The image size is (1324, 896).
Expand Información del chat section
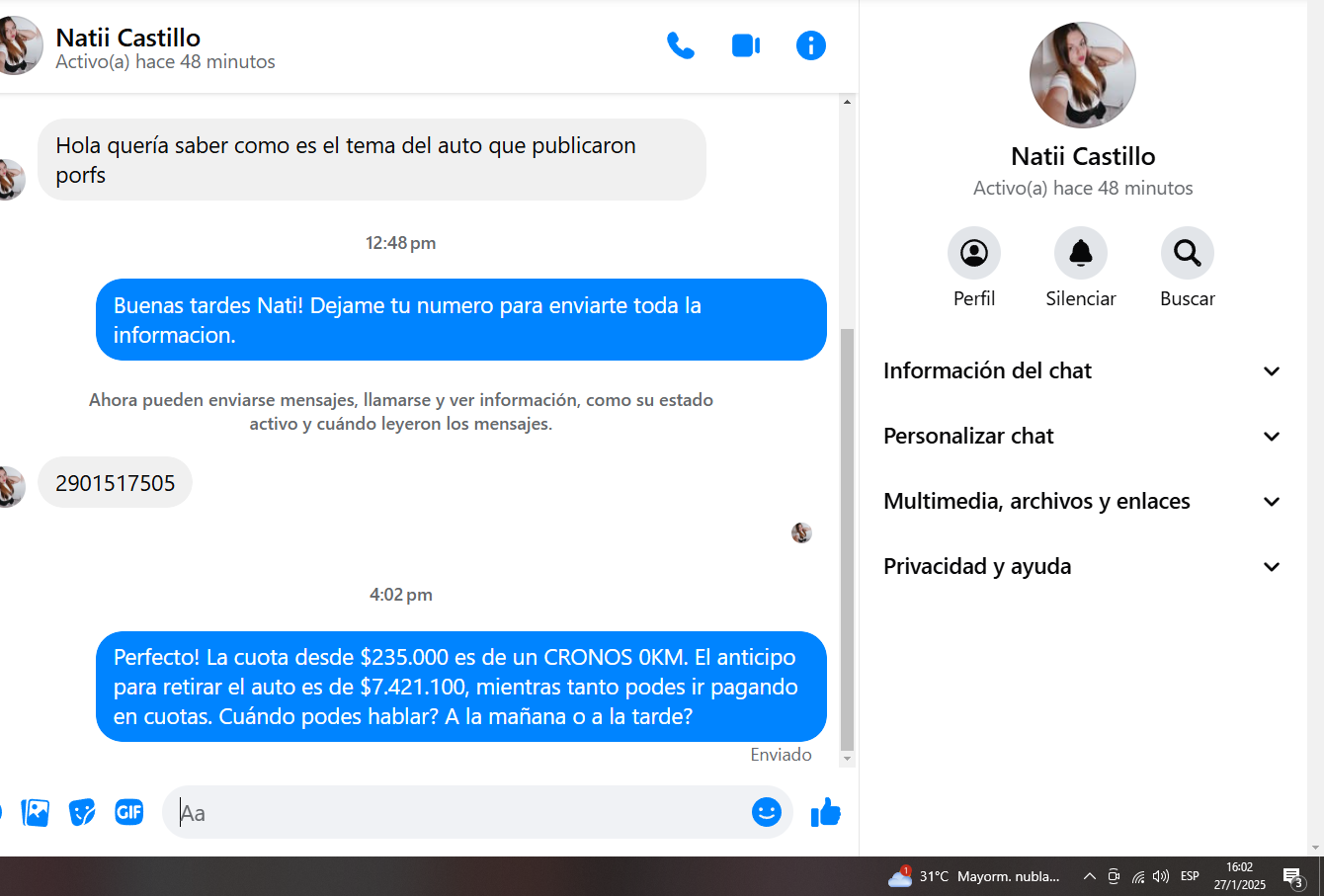pos(1082,370)
